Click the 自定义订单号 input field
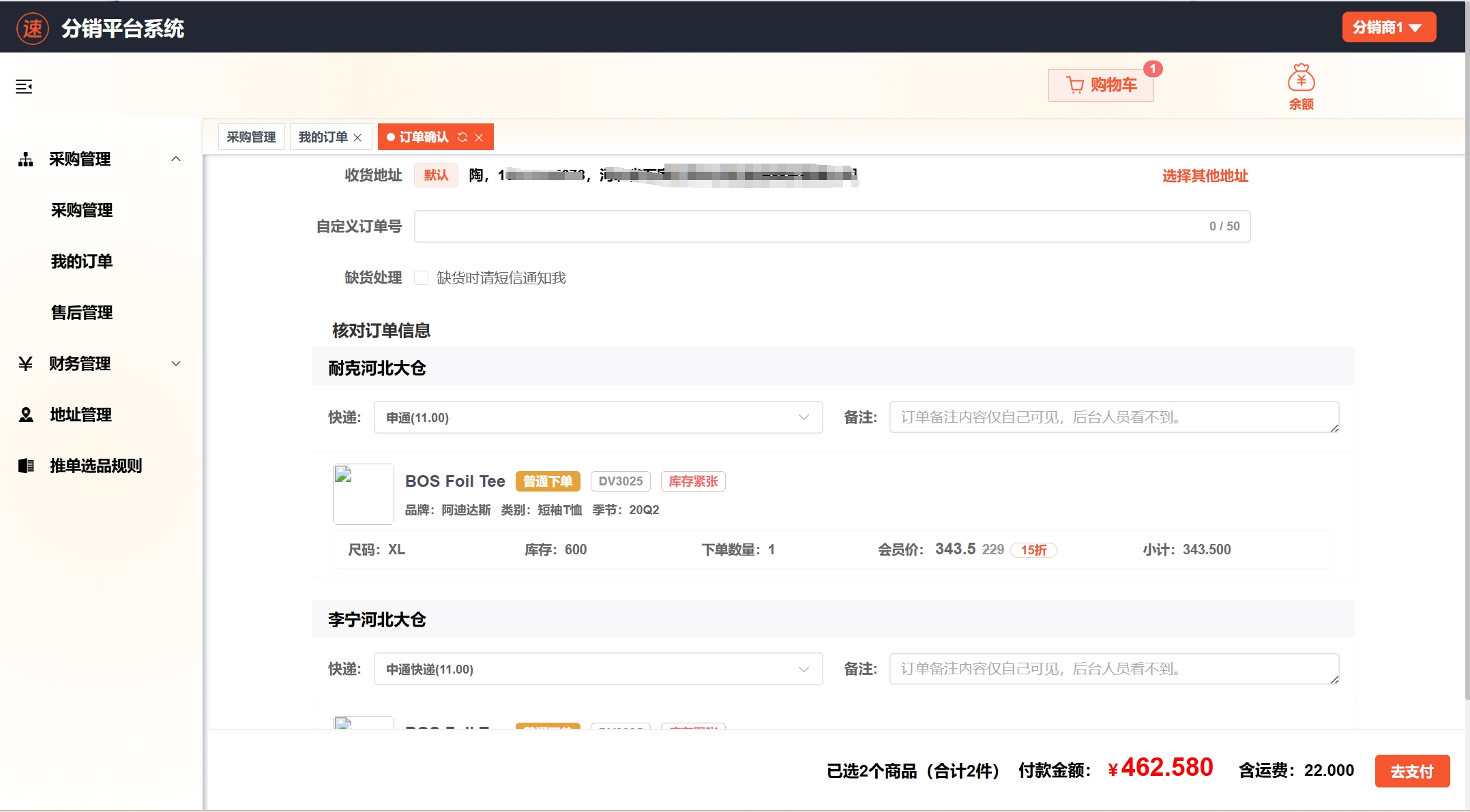1470x812 pixels. [805, 226]
